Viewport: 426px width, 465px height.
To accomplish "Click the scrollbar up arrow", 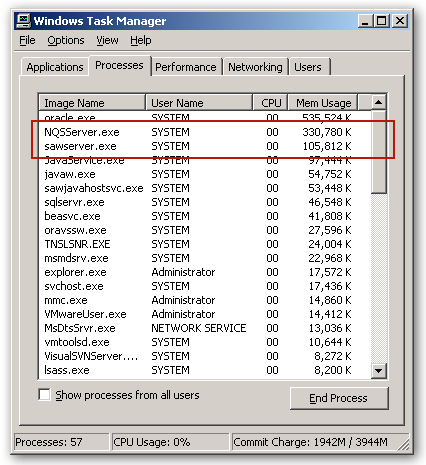I will click(x=379, y=102).
